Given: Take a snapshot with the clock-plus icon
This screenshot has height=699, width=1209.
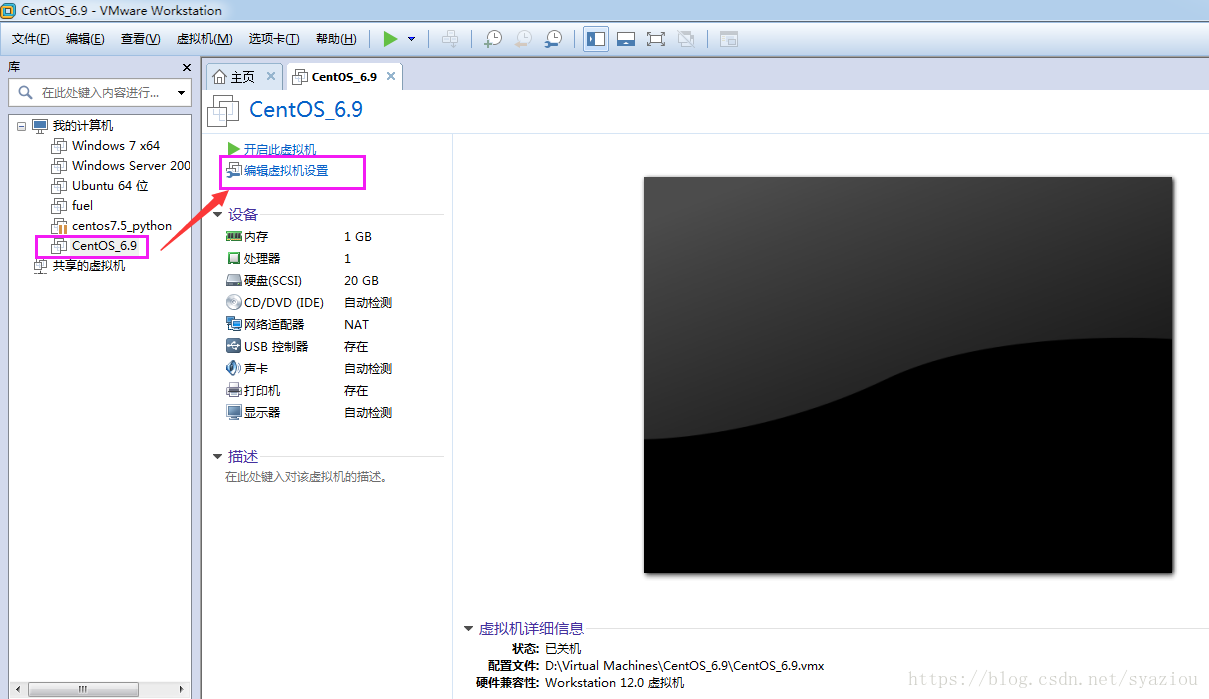Looking at the screenshot, I should [493, 39].
